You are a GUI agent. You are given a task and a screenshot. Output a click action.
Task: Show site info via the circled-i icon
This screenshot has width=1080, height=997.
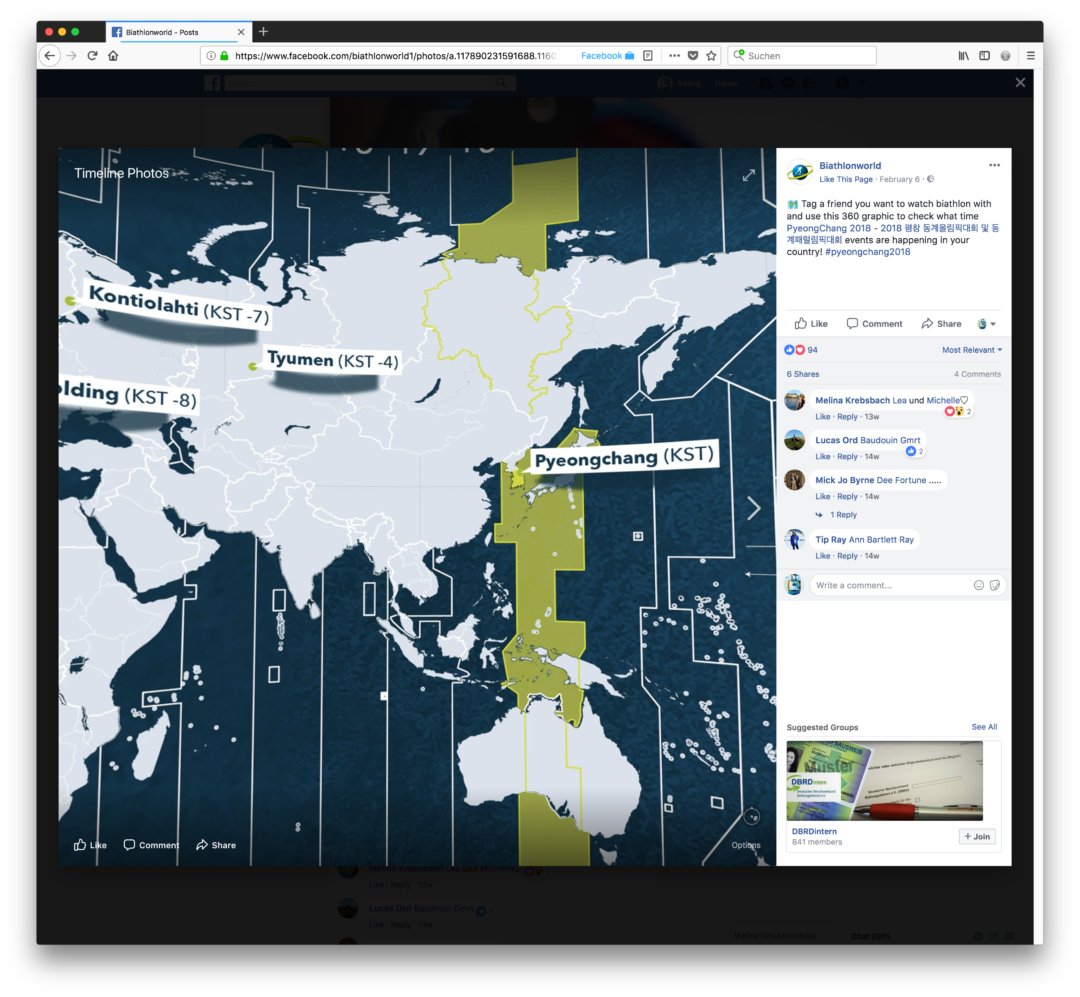[x=211, y=56]
